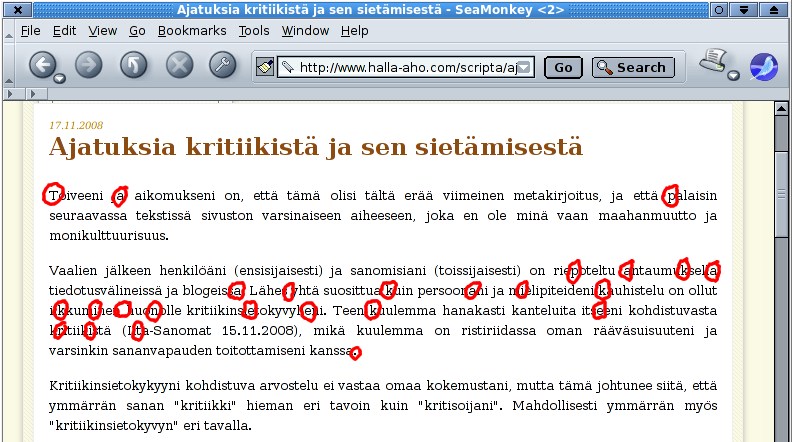Click the Forward navigation button
This screenshot has height=442, width=792.
click(x=89, y=65)
